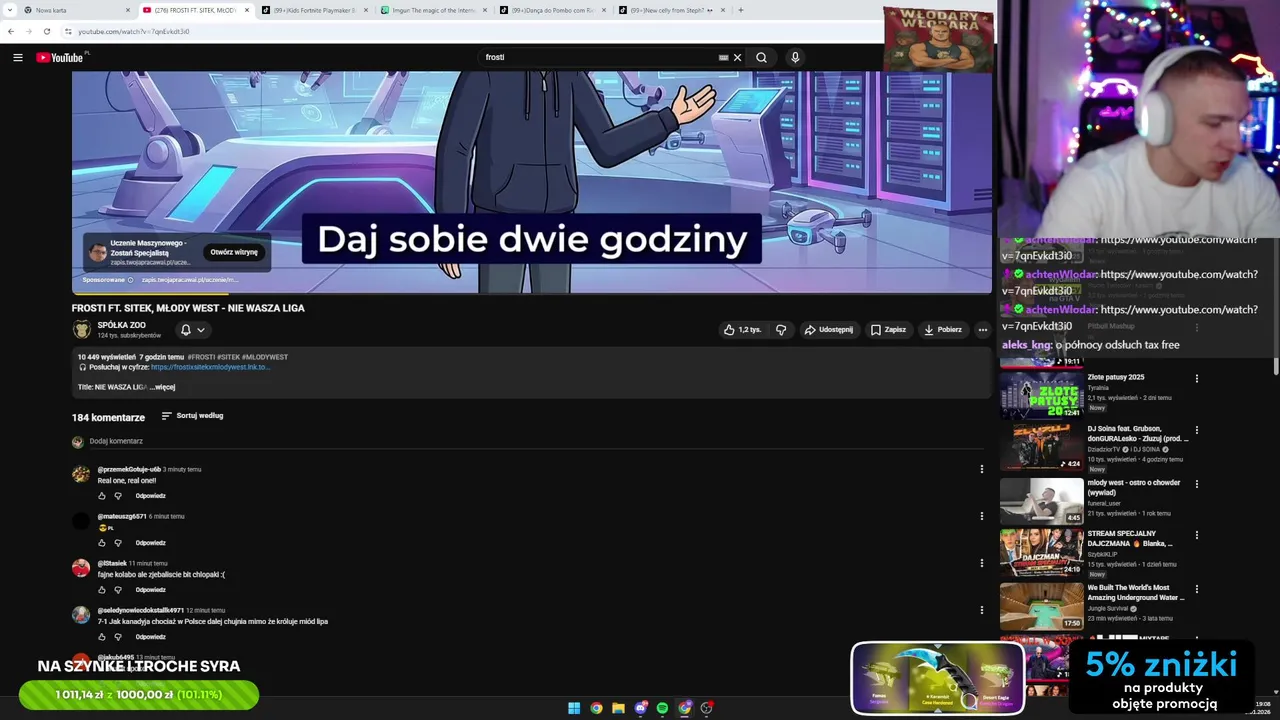Like the video showing 1,2 tys.
The width and height of the screenshot is (1280, 720).
tap(742, 329)
